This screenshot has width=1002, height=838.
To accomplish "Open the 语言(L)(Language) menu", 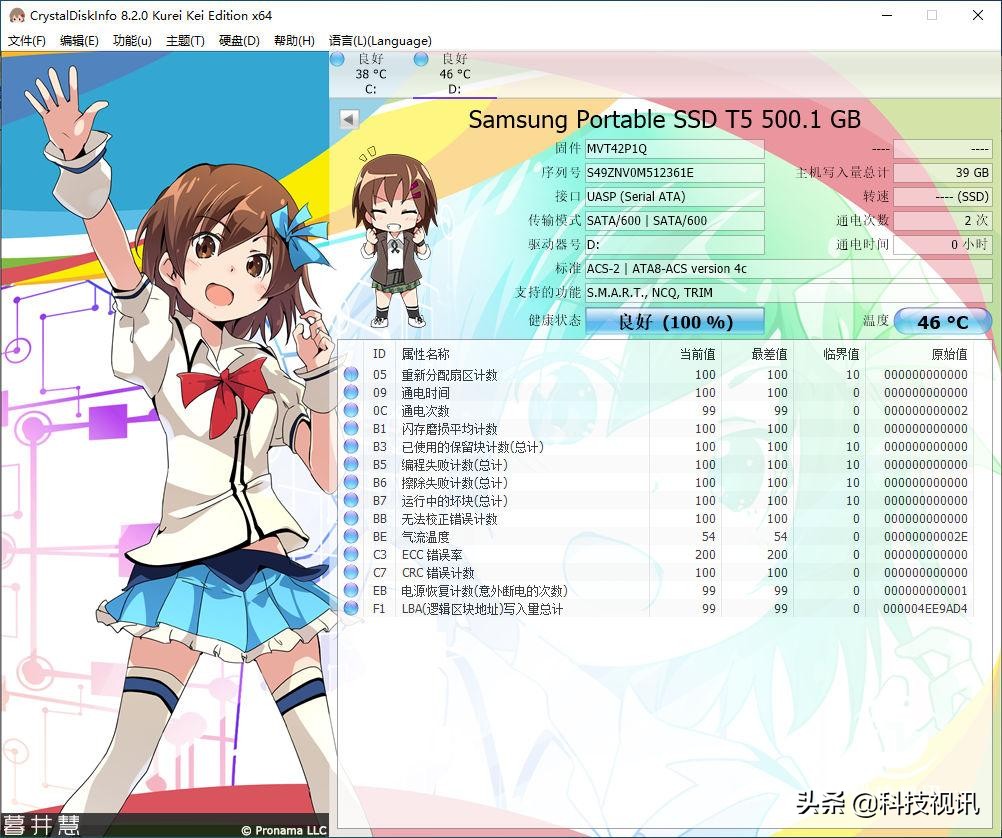I will pyautogui.click(x=380, y=41).
